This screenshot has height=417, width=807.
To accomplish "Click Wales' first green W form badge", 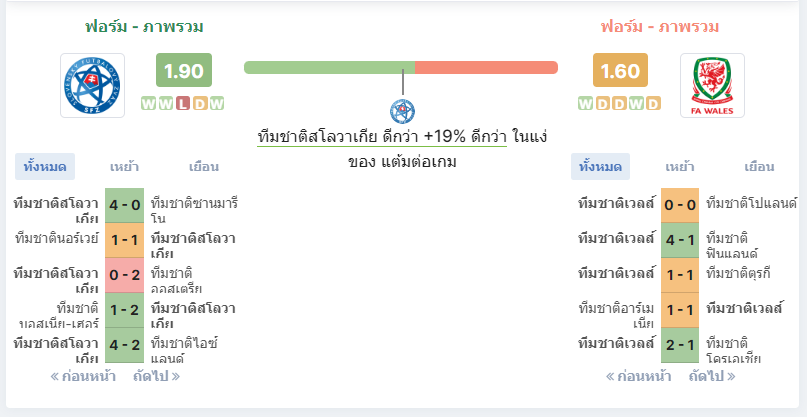I will (585, 104).
